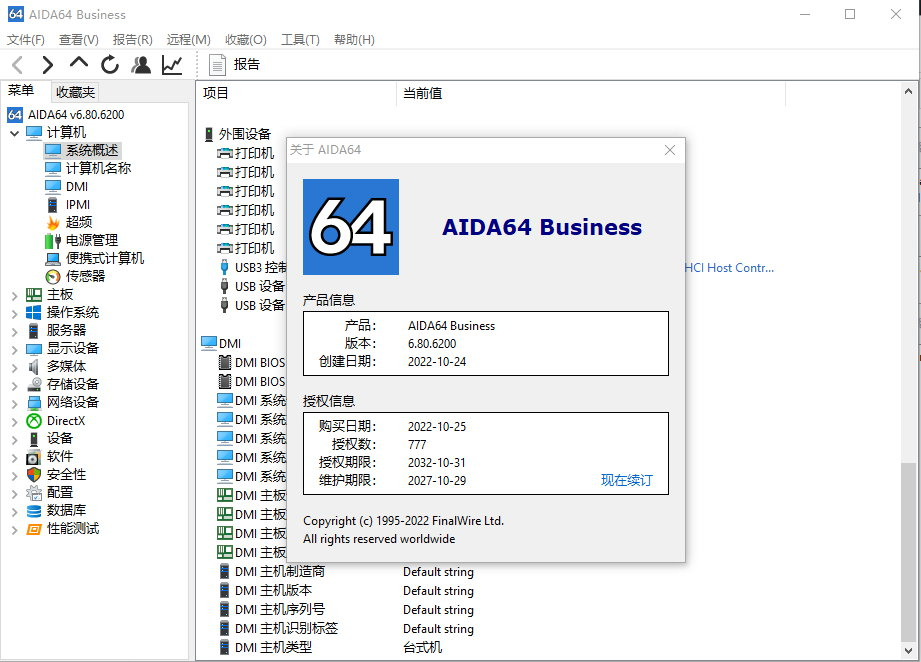This screenshot has height=662, width=921.
Task: Open the 报告(R) menu
Action: tap(133, 40)
